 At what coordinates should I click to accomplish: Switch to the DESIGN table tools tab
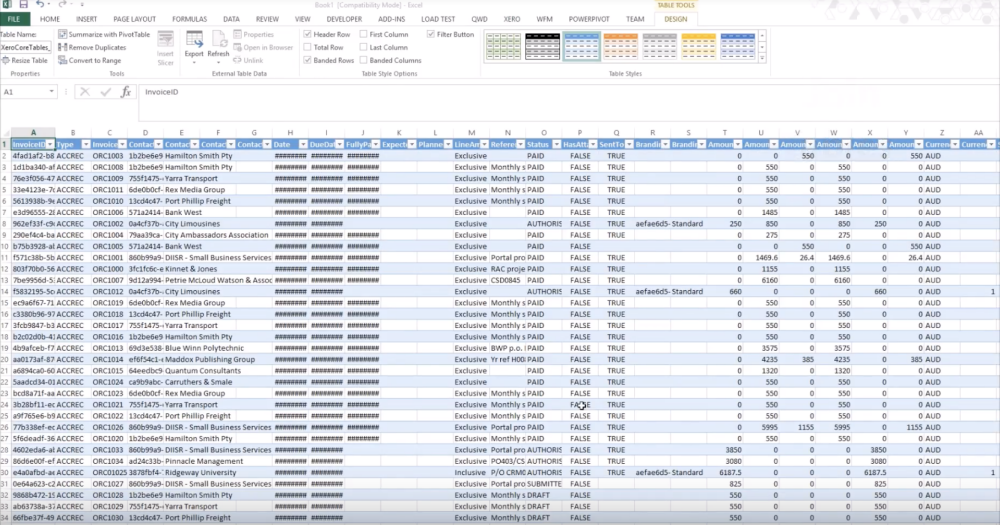tap(675, 19)
